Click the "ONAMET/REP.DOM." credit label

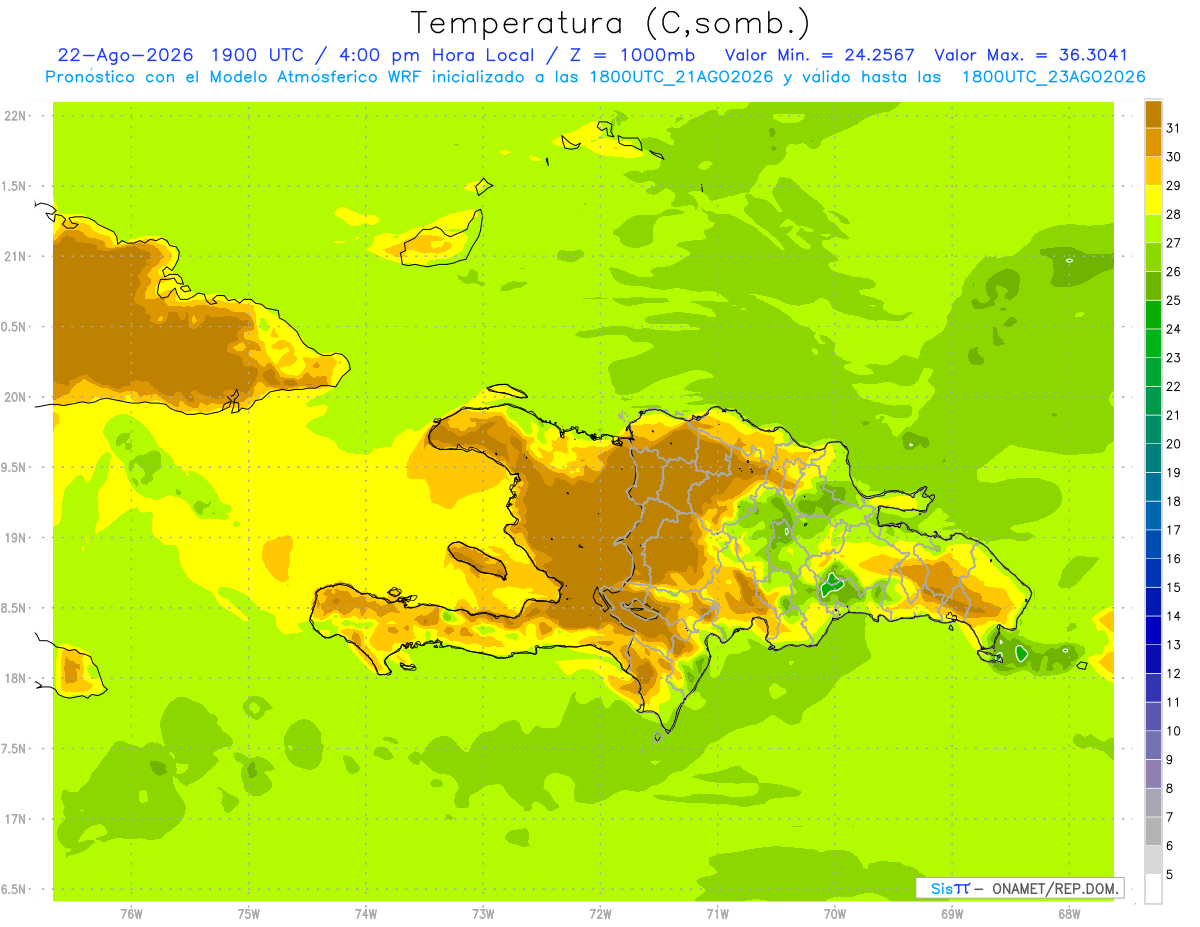pos(1056,888)
